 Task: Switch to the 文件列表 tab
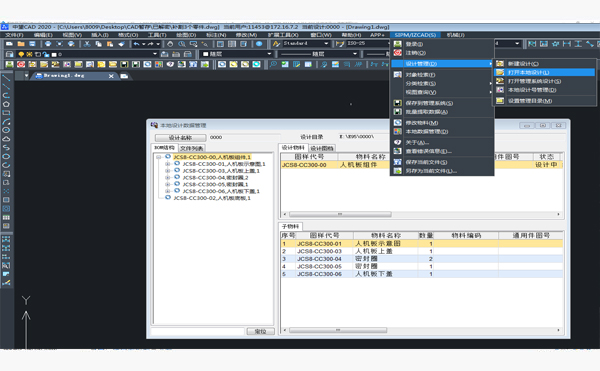192,148
